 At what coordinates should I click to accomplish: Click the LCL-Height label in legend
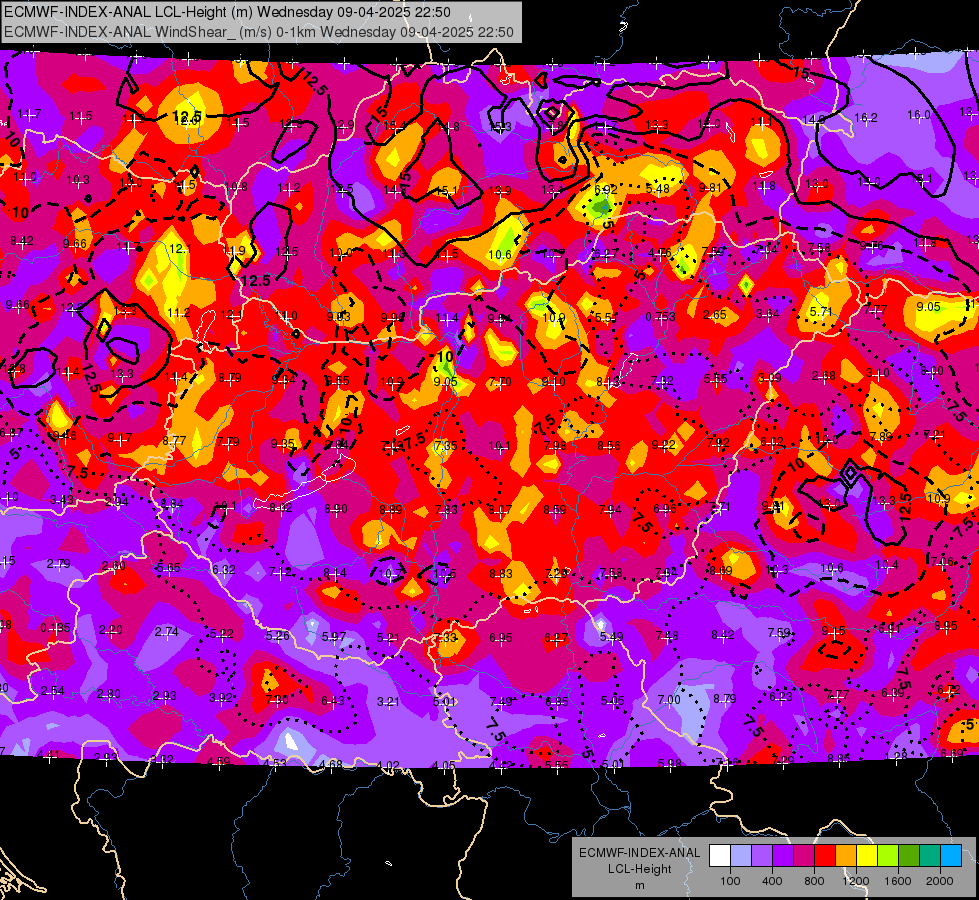pyautogui.click(x=639, y=869)
